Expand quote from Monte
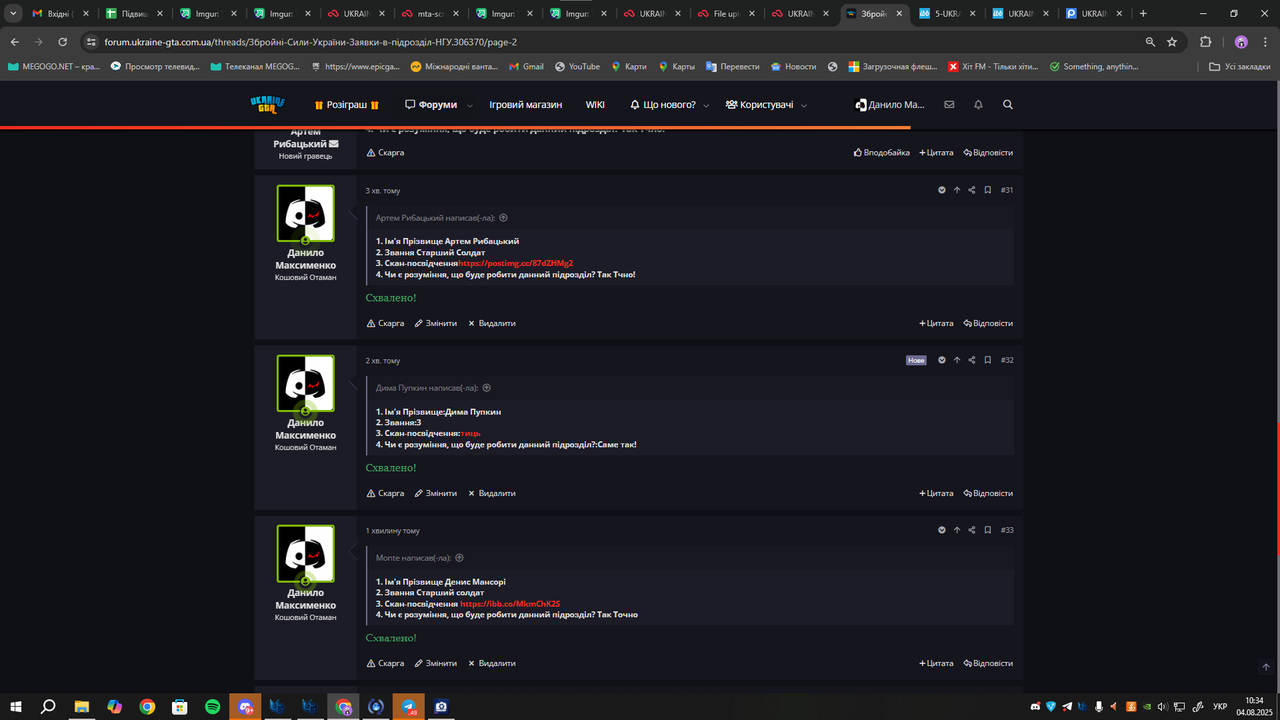The image size is (1280, 720). (459, 558)
